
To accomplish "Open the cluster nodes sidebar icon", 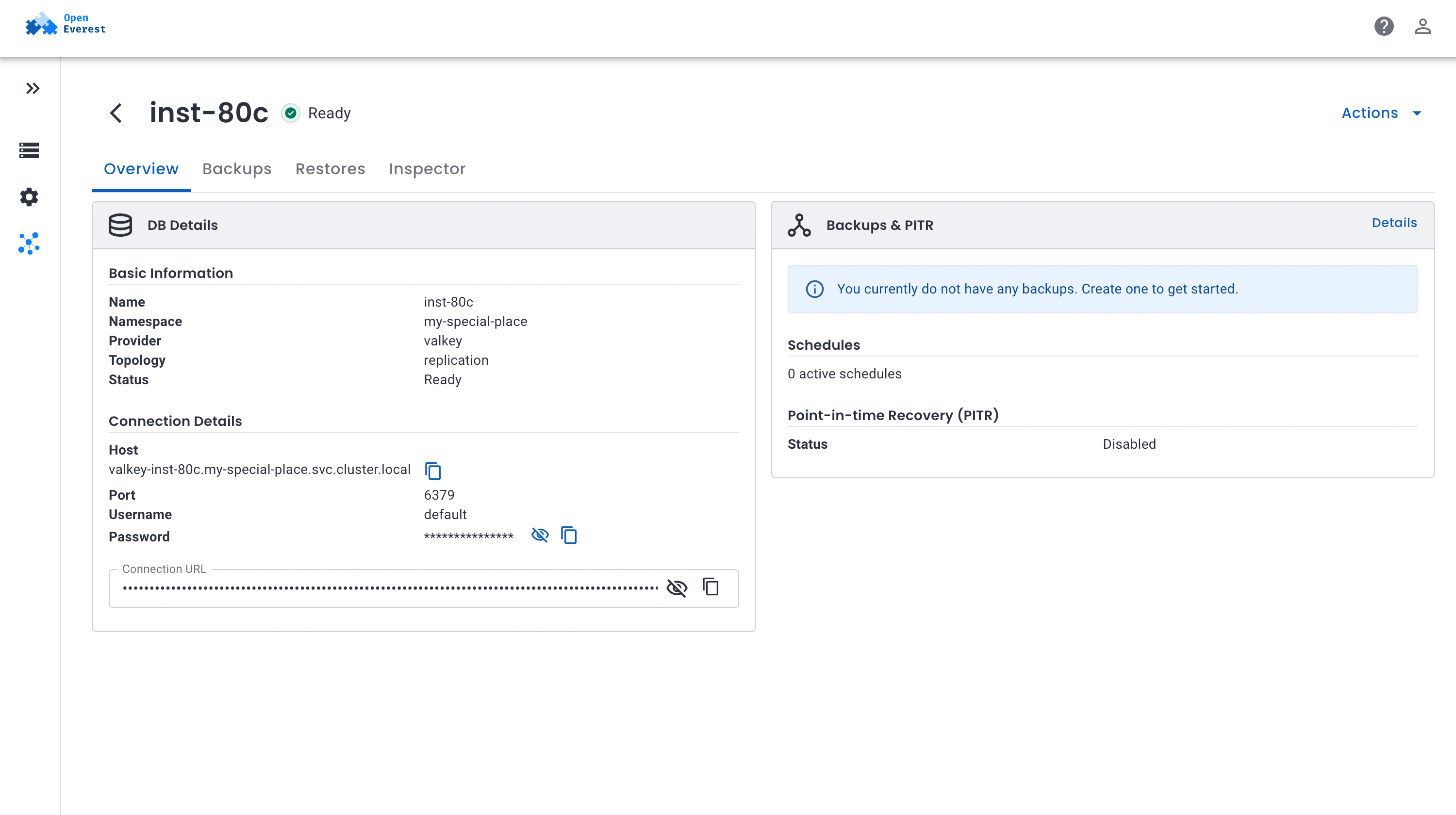I will click(30, 244).
